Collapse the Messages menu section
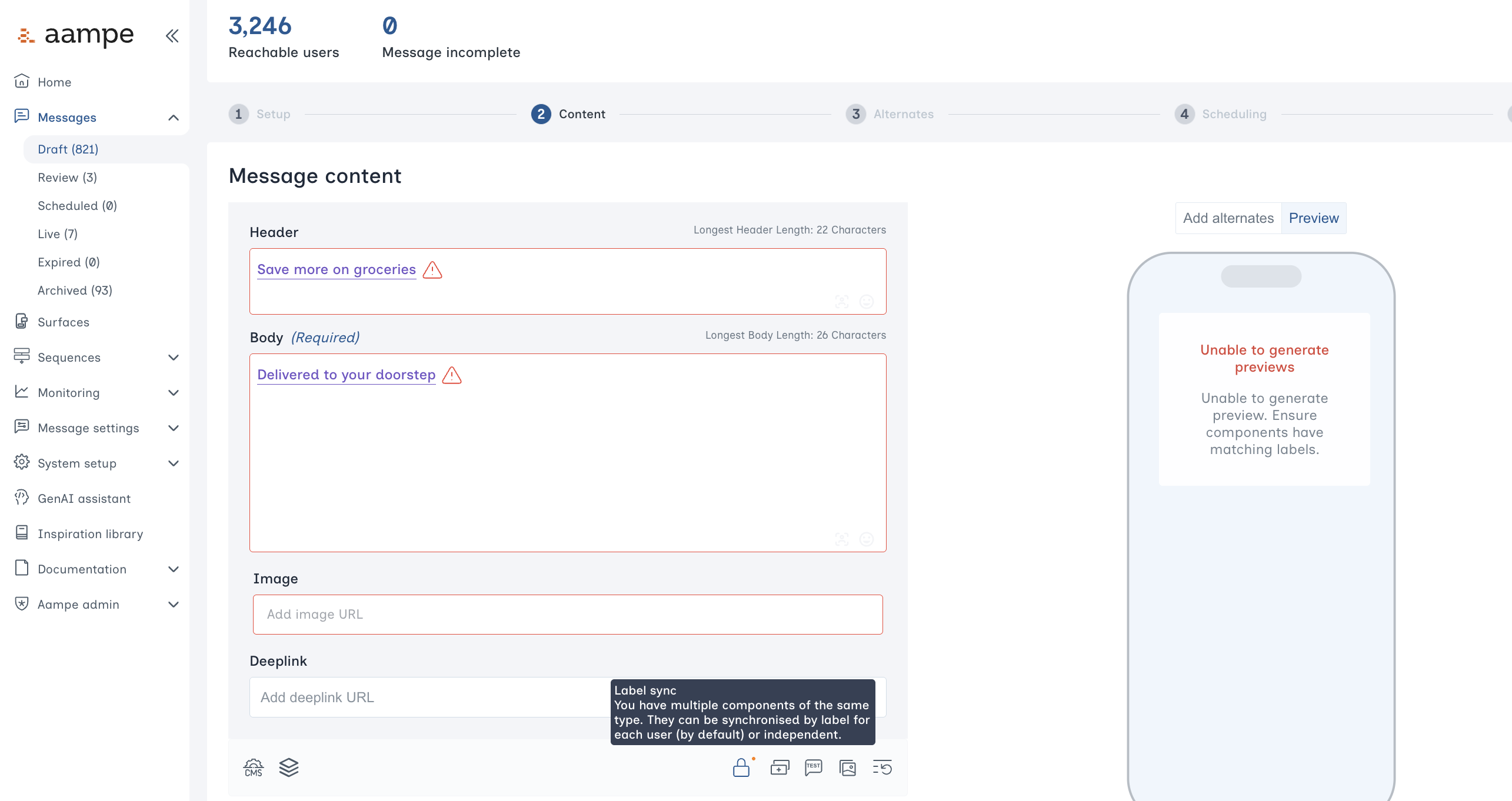The image size is (1512, 801). (x=174, y=118)
